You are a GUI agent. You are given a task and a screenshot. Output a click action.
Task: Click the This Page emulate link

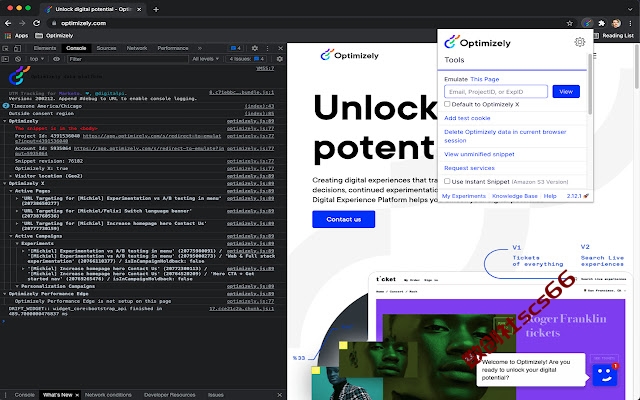point(484,79)
